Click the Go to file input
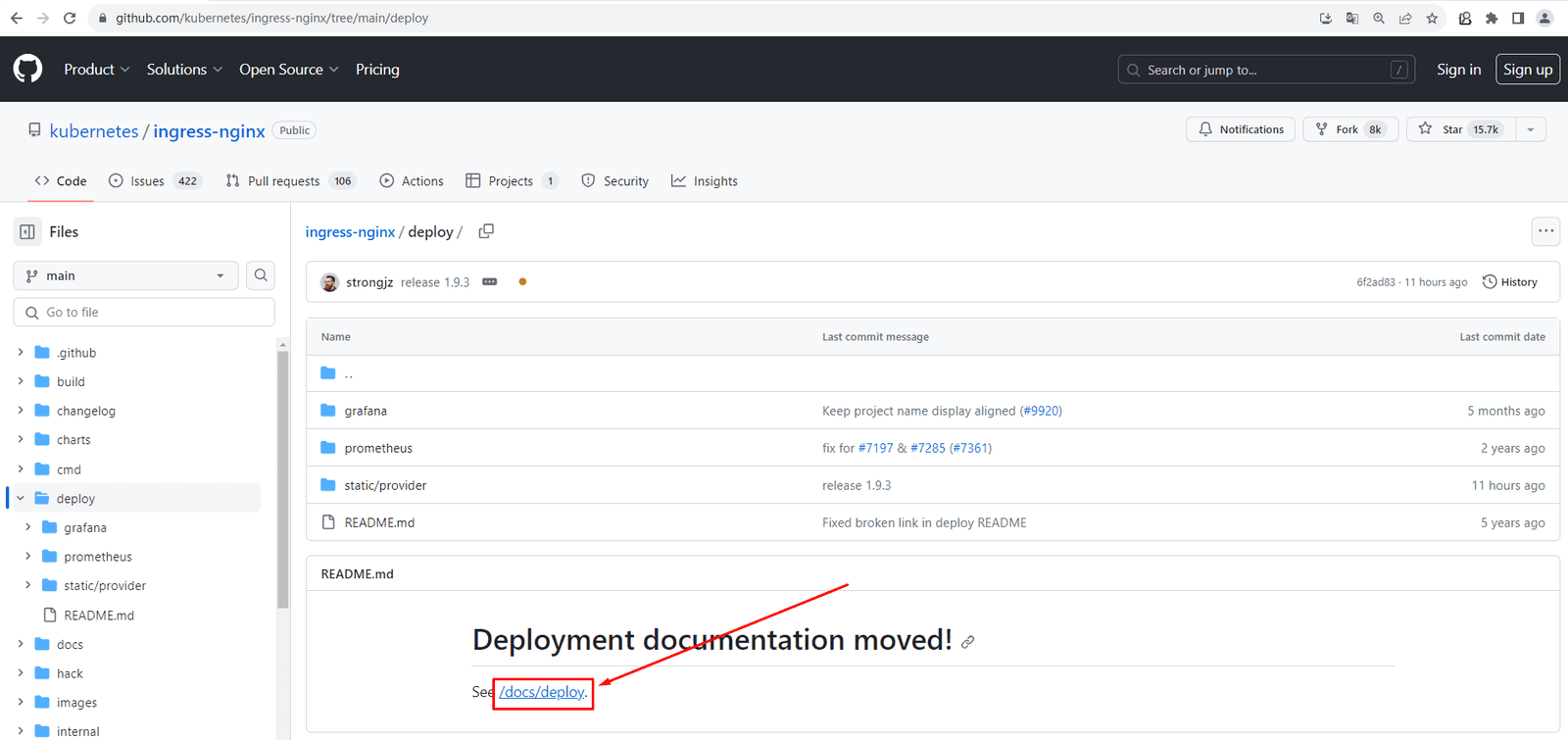The height and width of the screenshot is (740, 1568). point(144,312)
